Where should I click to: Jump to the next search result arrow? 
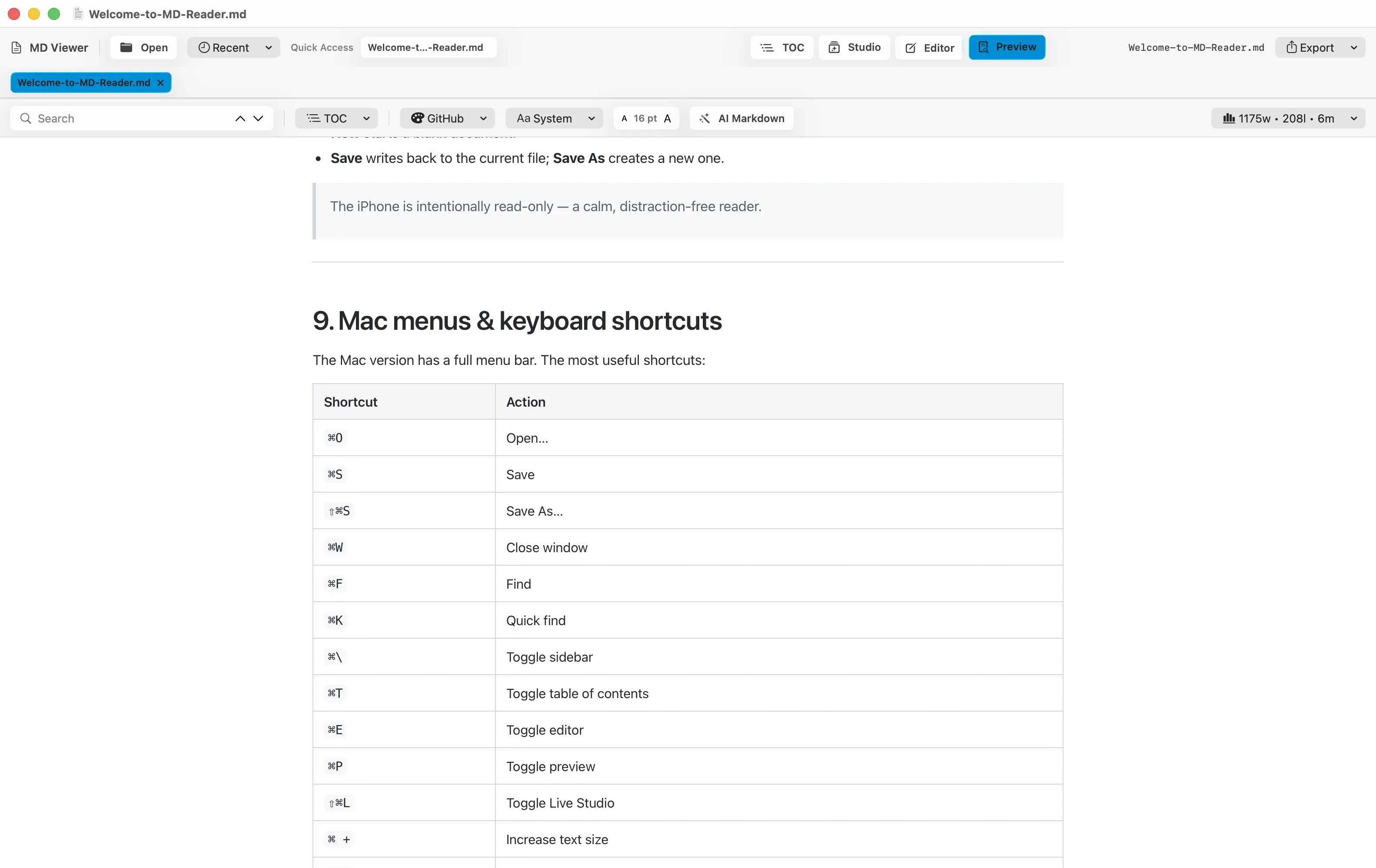click(258, 118)
